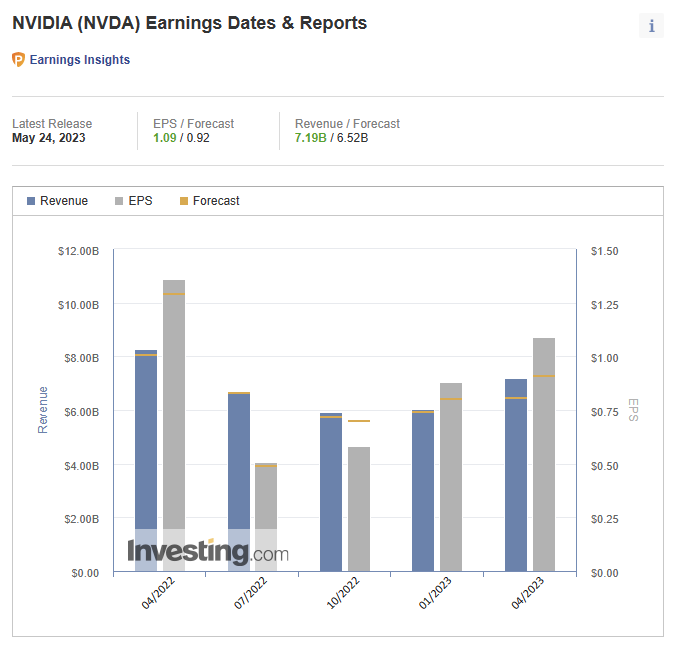Click the 04/2022 revenue bar
Viewport: 676px width, 645px height.
(146, 460)
